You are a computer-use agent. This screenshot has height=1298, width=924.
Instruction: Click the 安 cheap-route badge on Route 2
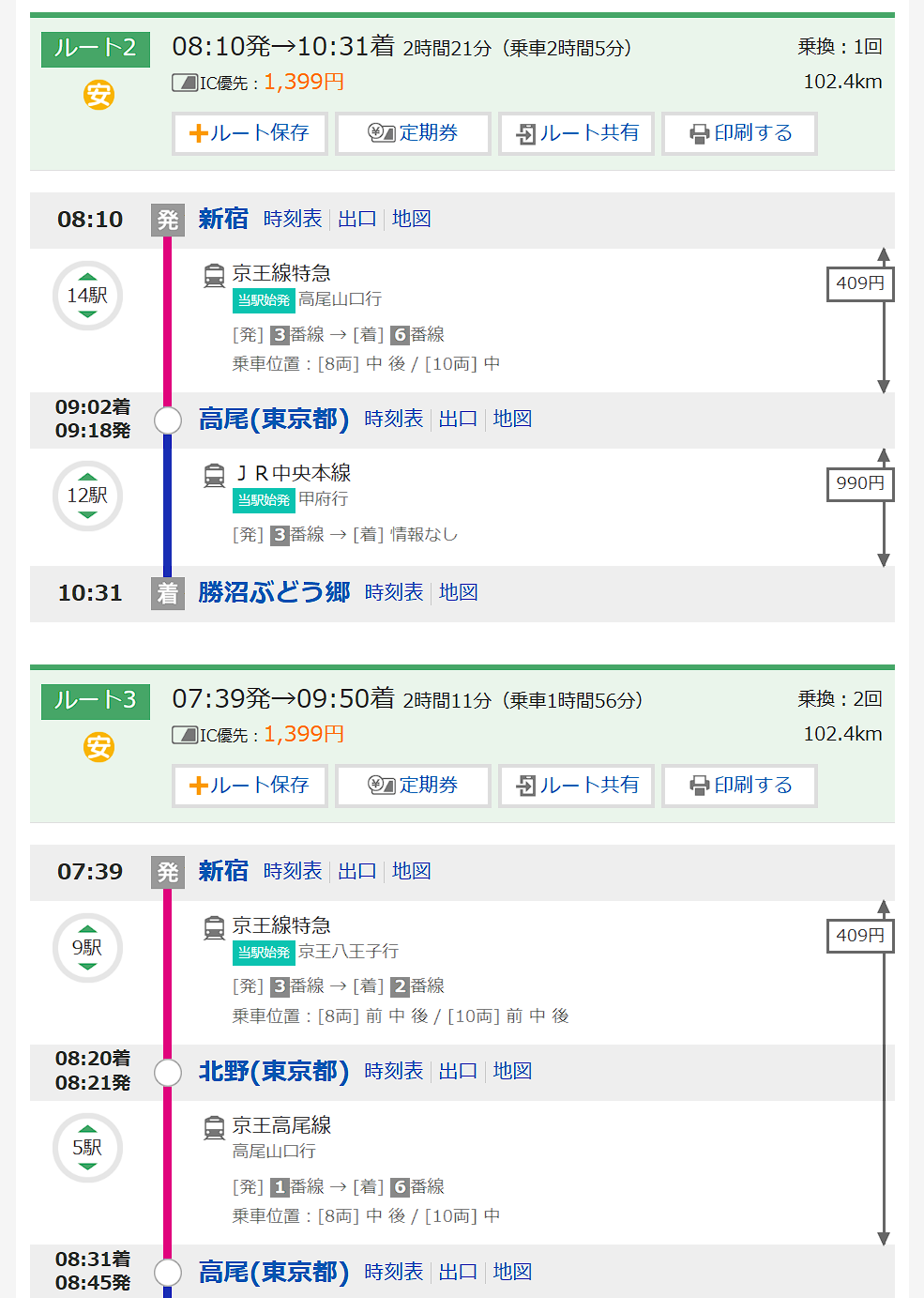click(98, 95)
